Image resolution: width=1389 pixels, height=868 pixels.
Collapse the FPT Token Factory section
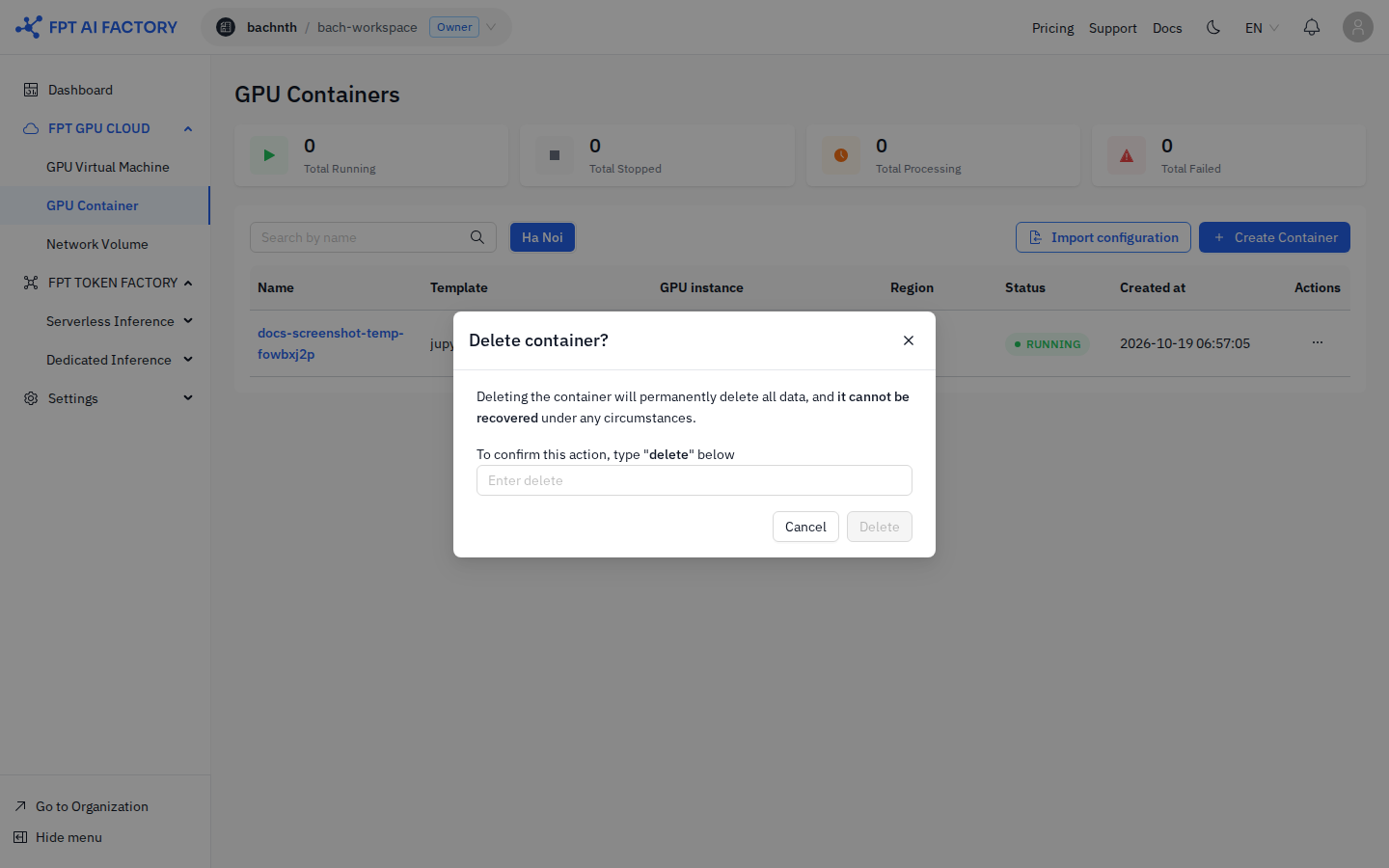point(188,283)
